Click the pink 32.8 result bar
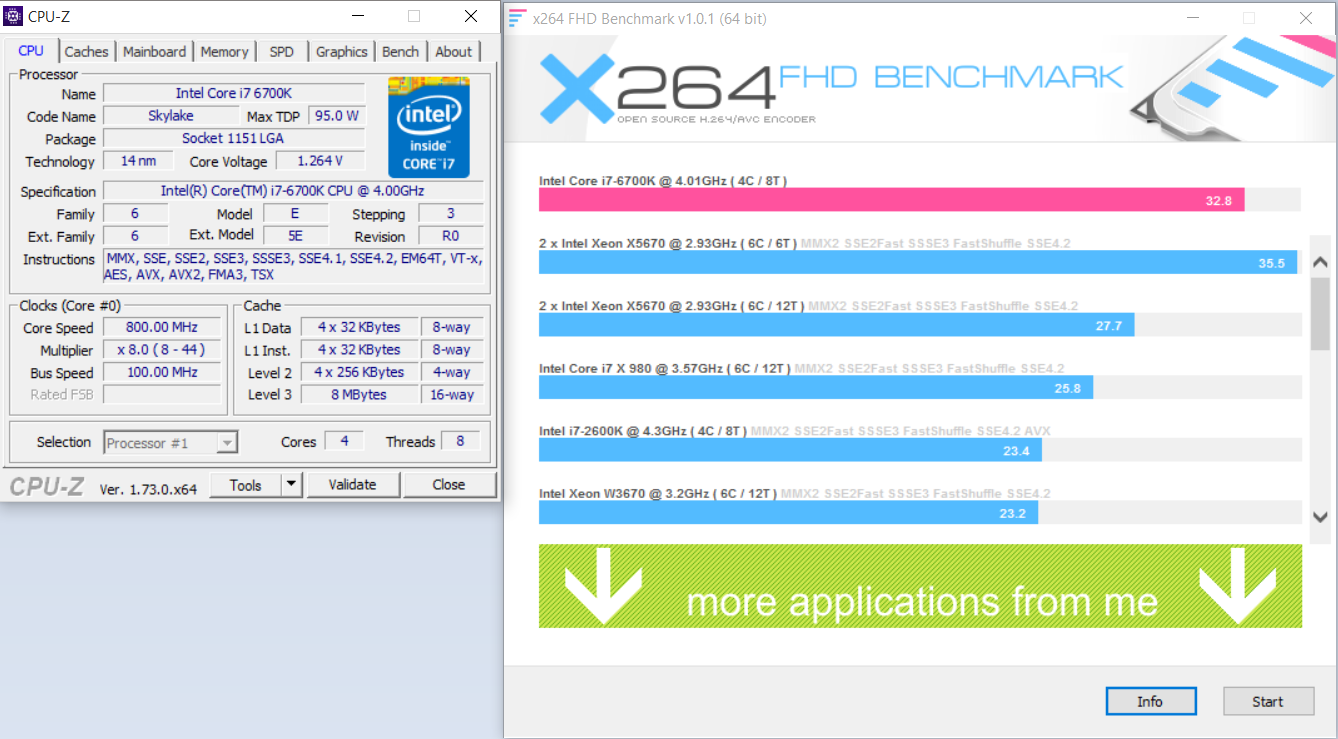1338x739 pixels. 891,200
